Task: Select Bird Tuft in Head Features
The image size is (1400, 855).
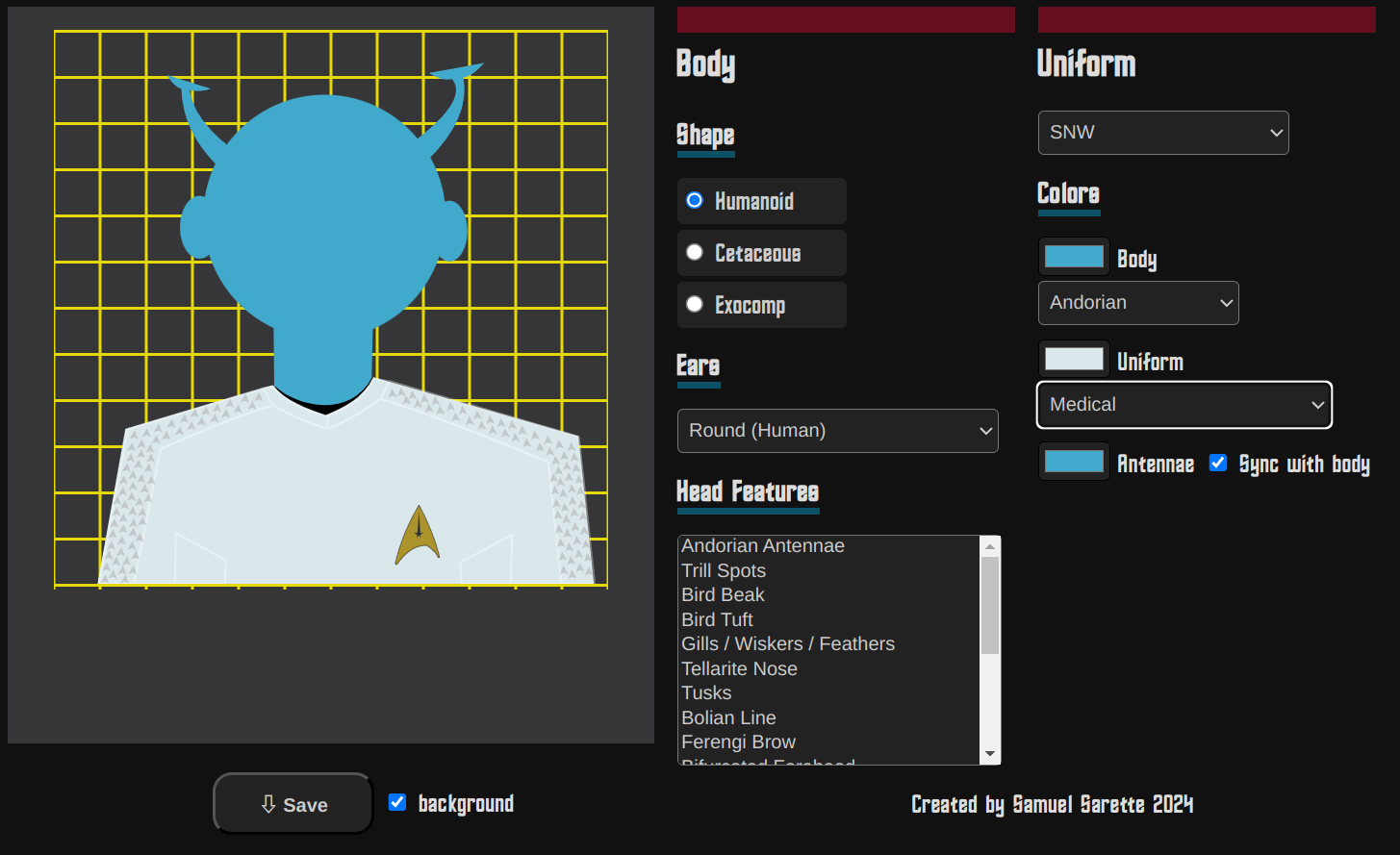Action: [828, 619]
